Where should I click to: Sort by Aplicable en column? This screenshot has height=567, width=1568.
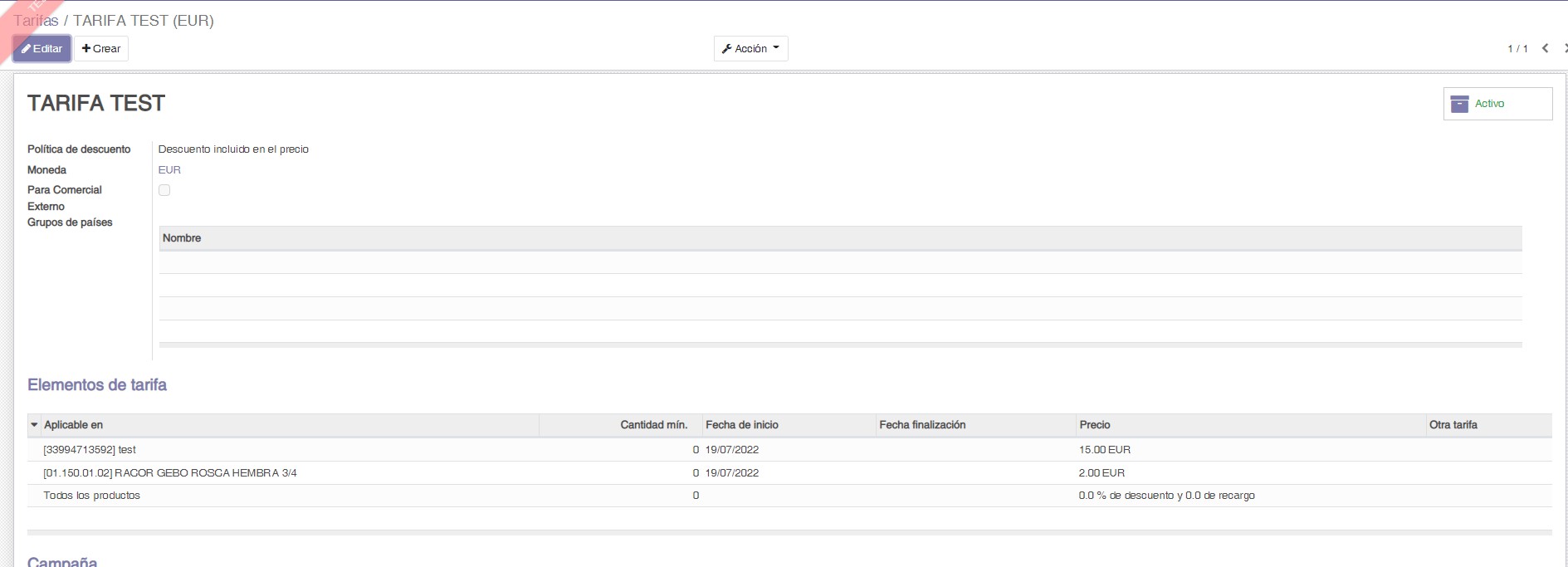pos(74,425)
